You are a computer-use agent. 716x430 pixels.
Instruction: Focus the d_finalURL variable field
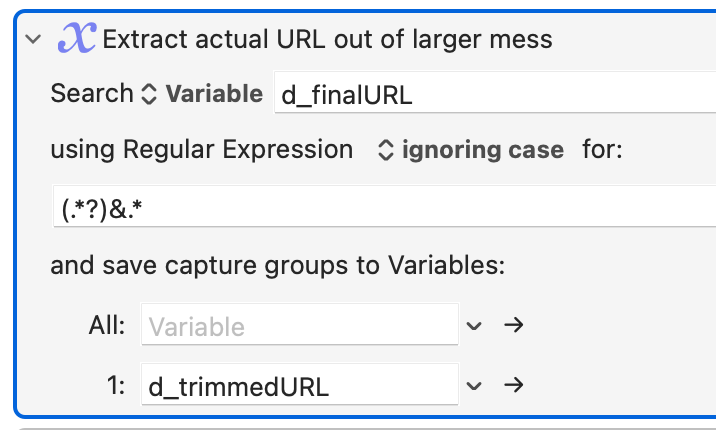(x=495, y=92)
